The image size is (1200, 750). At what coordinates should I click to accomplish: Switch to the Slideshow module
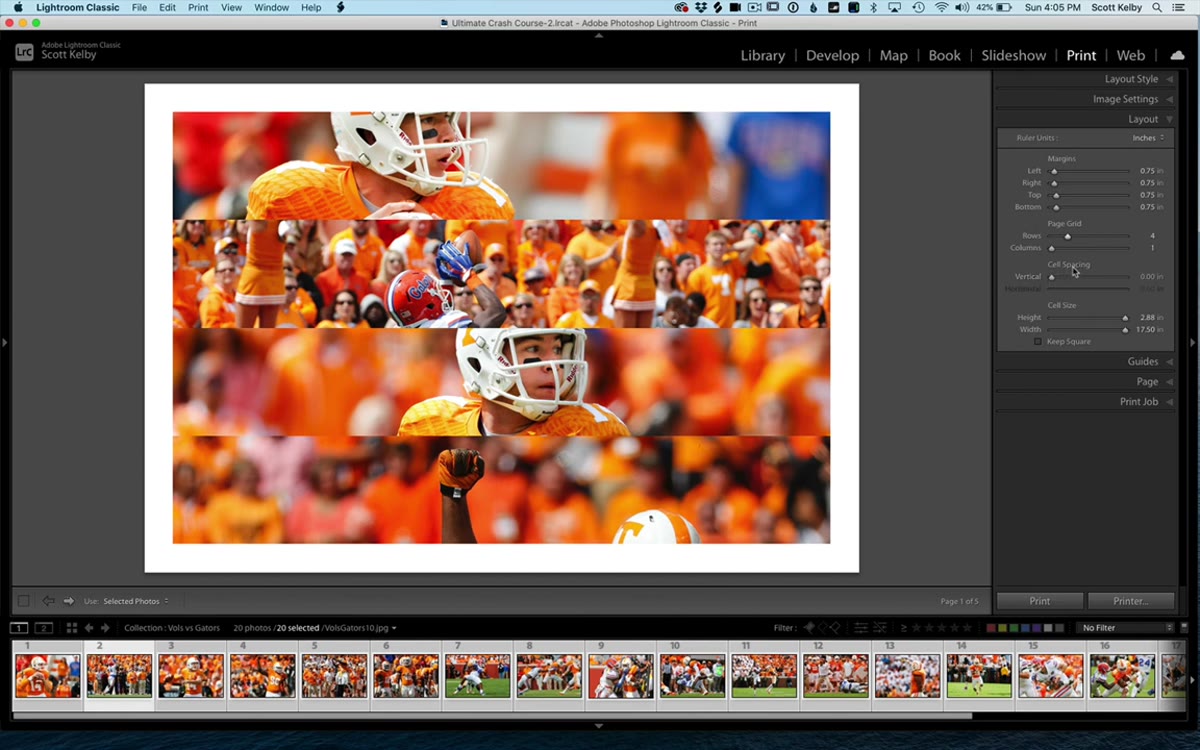tap(1013, 56)
